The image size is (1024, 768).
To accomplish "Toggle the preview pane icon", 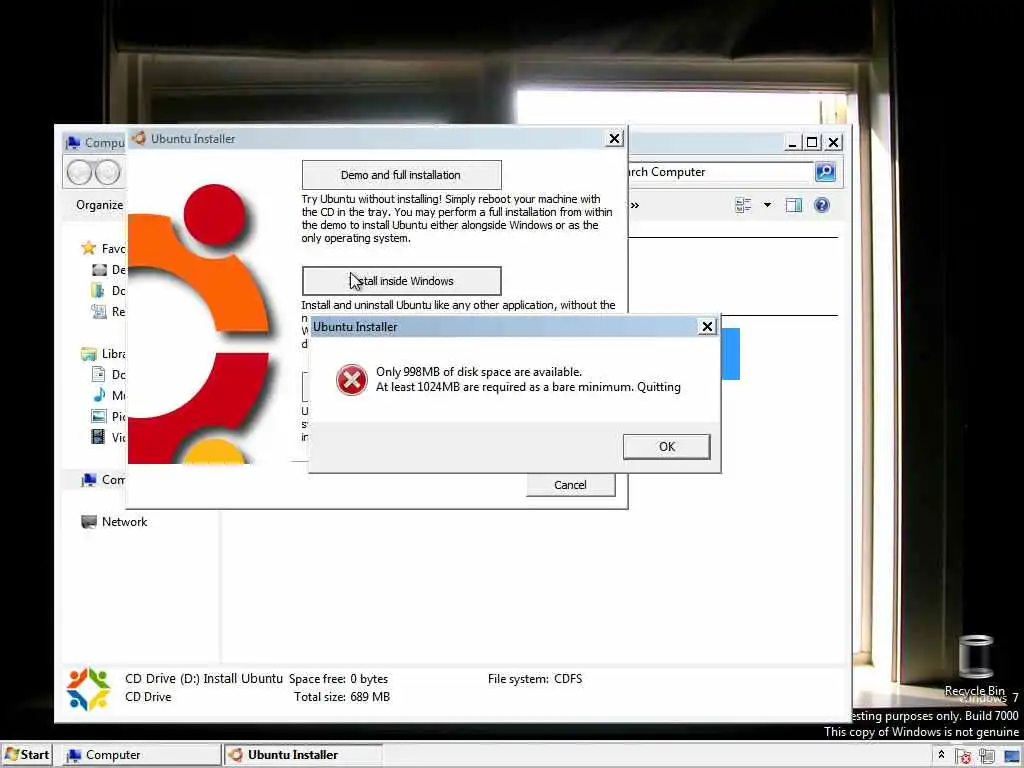I will click(793, 205).
